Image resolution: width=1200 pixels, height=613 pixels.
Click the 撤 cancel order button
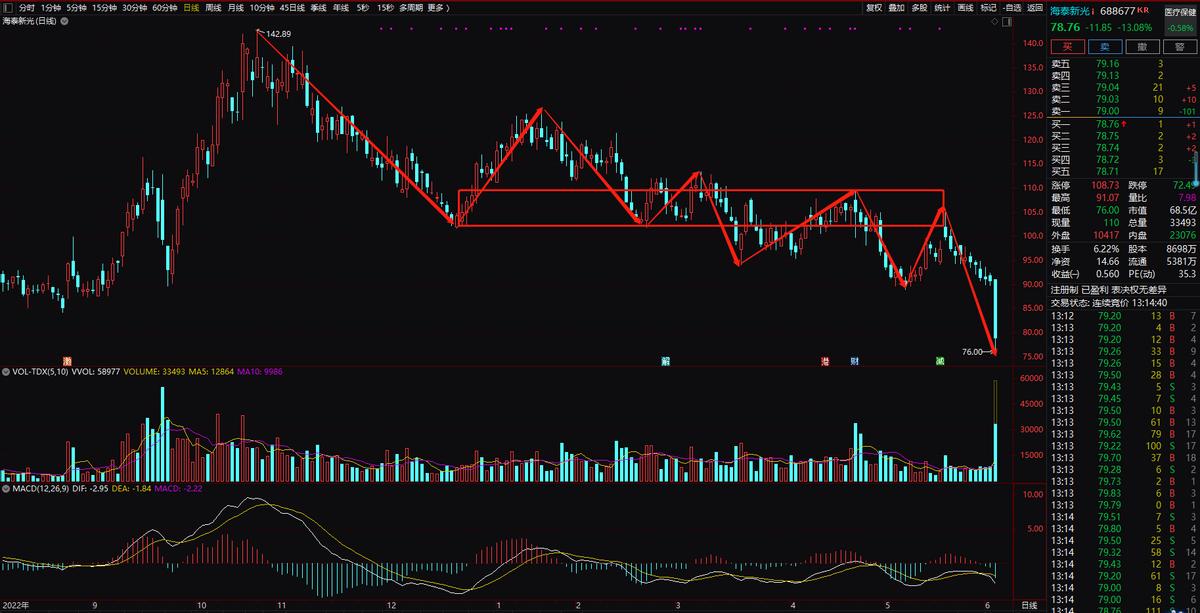[1141, 46]
